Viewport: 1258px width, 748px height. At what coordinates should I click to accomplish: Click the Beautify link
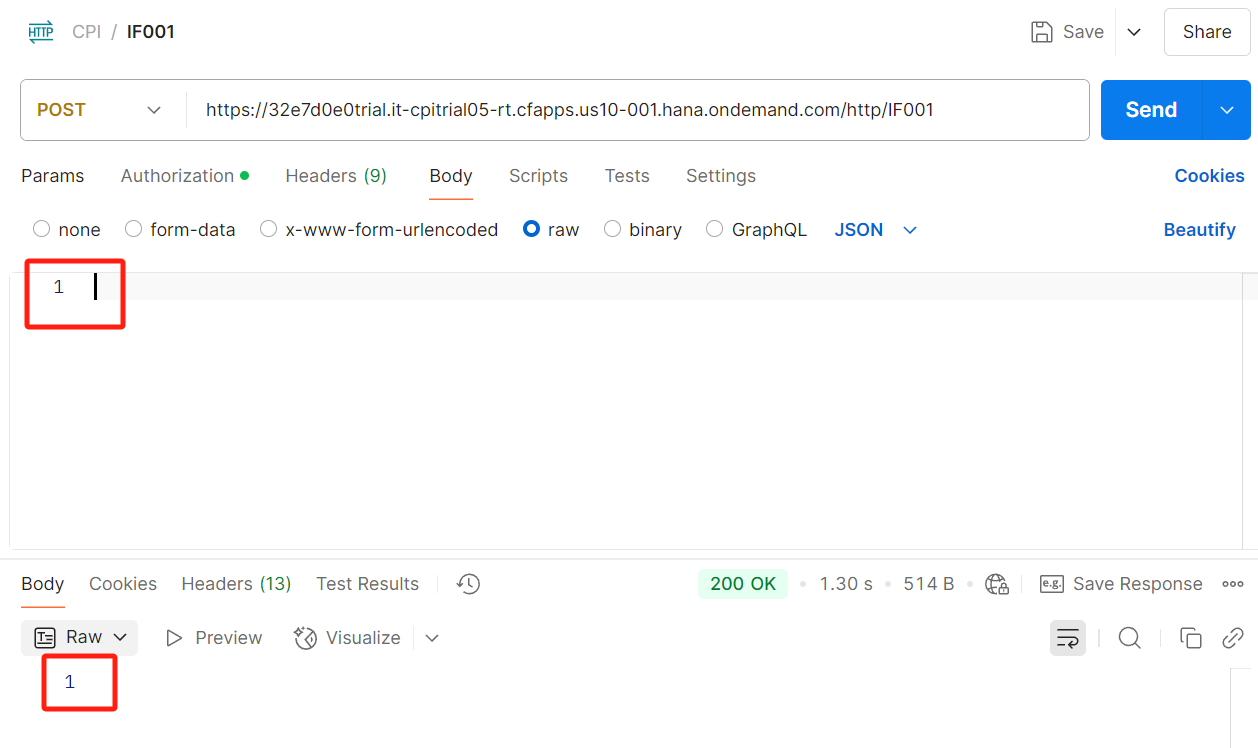[1200, 230]
